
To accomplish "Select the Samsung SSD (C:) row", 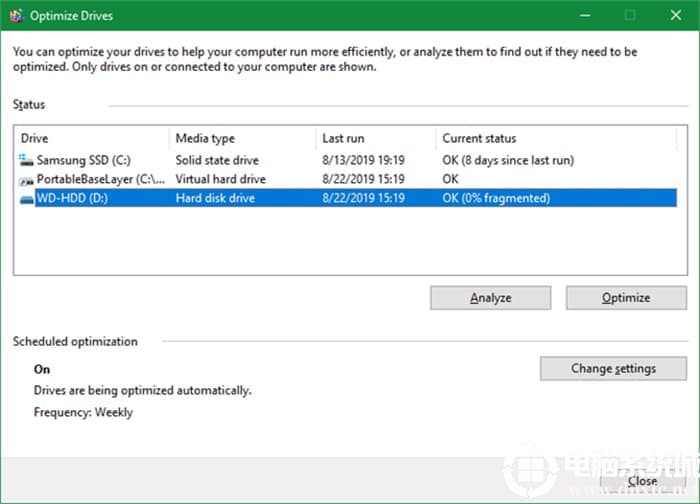I will [346, 160].
